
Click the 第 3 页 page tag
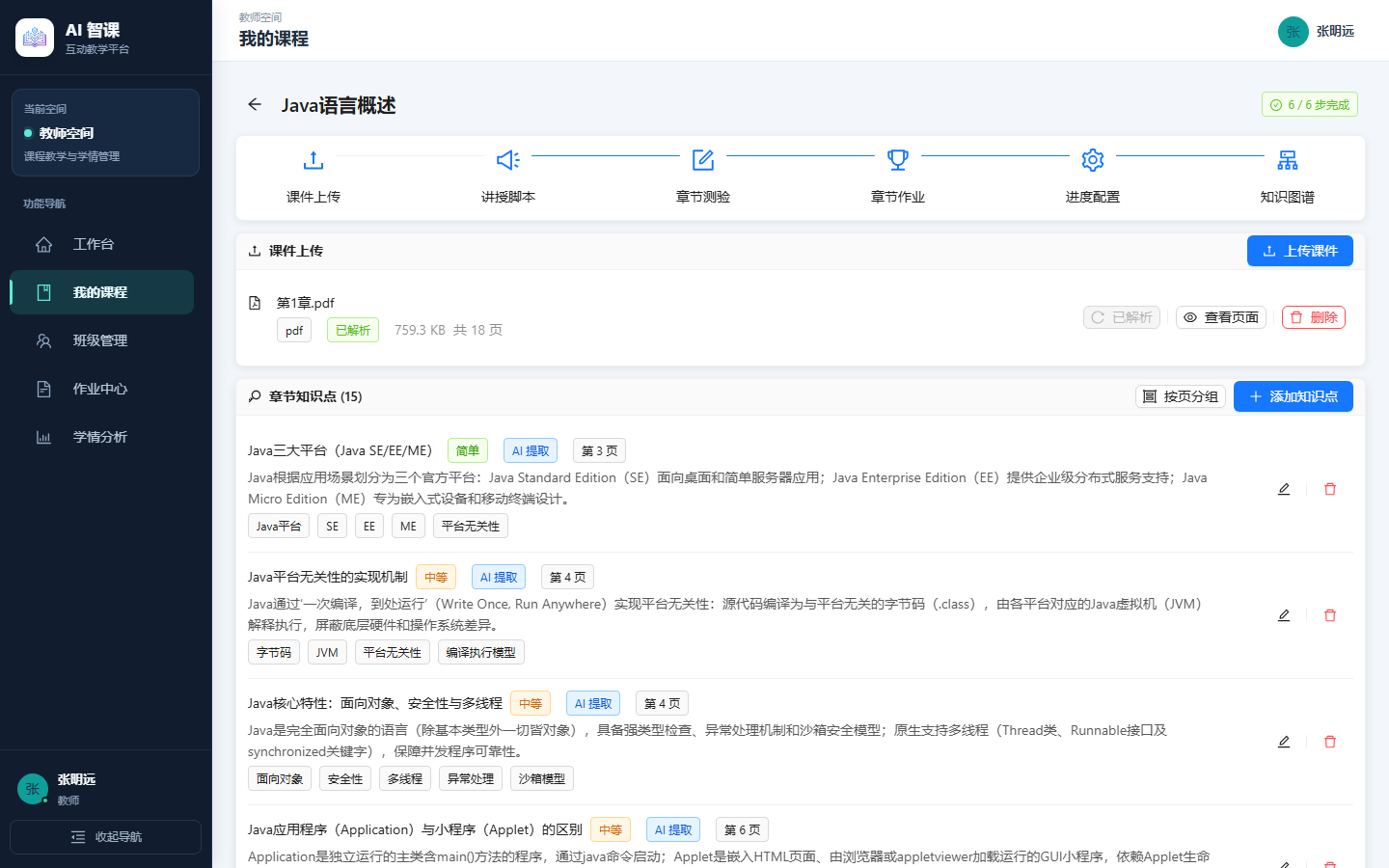pyautogui.click(x=599, y=450)
